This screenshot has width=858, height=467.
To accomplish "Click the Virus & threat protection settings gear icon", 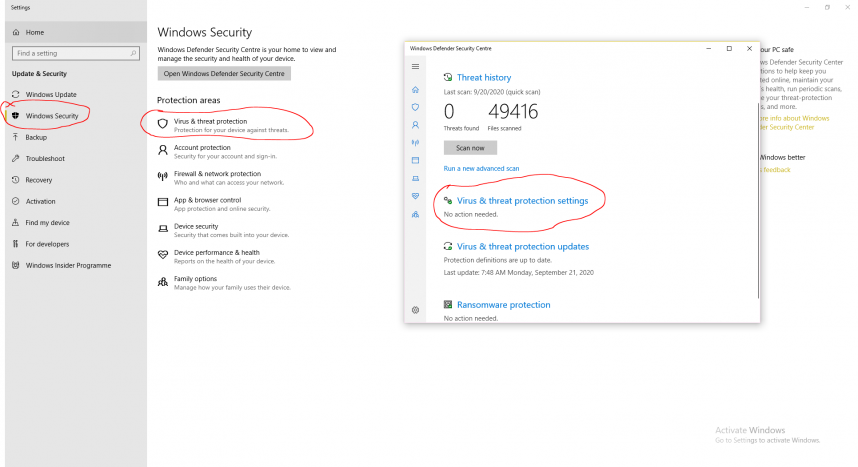I will pyautogui.click(x=448, y=200).
